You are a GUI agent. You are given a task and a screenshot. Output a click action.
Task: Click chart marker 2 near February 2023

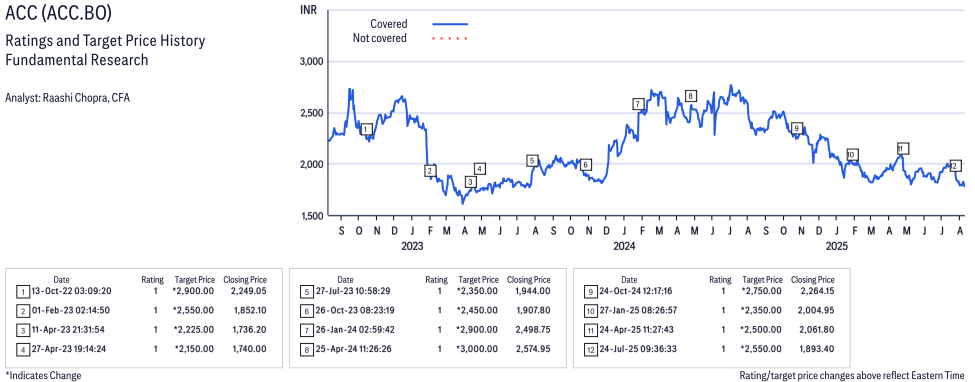click(430, 170)
